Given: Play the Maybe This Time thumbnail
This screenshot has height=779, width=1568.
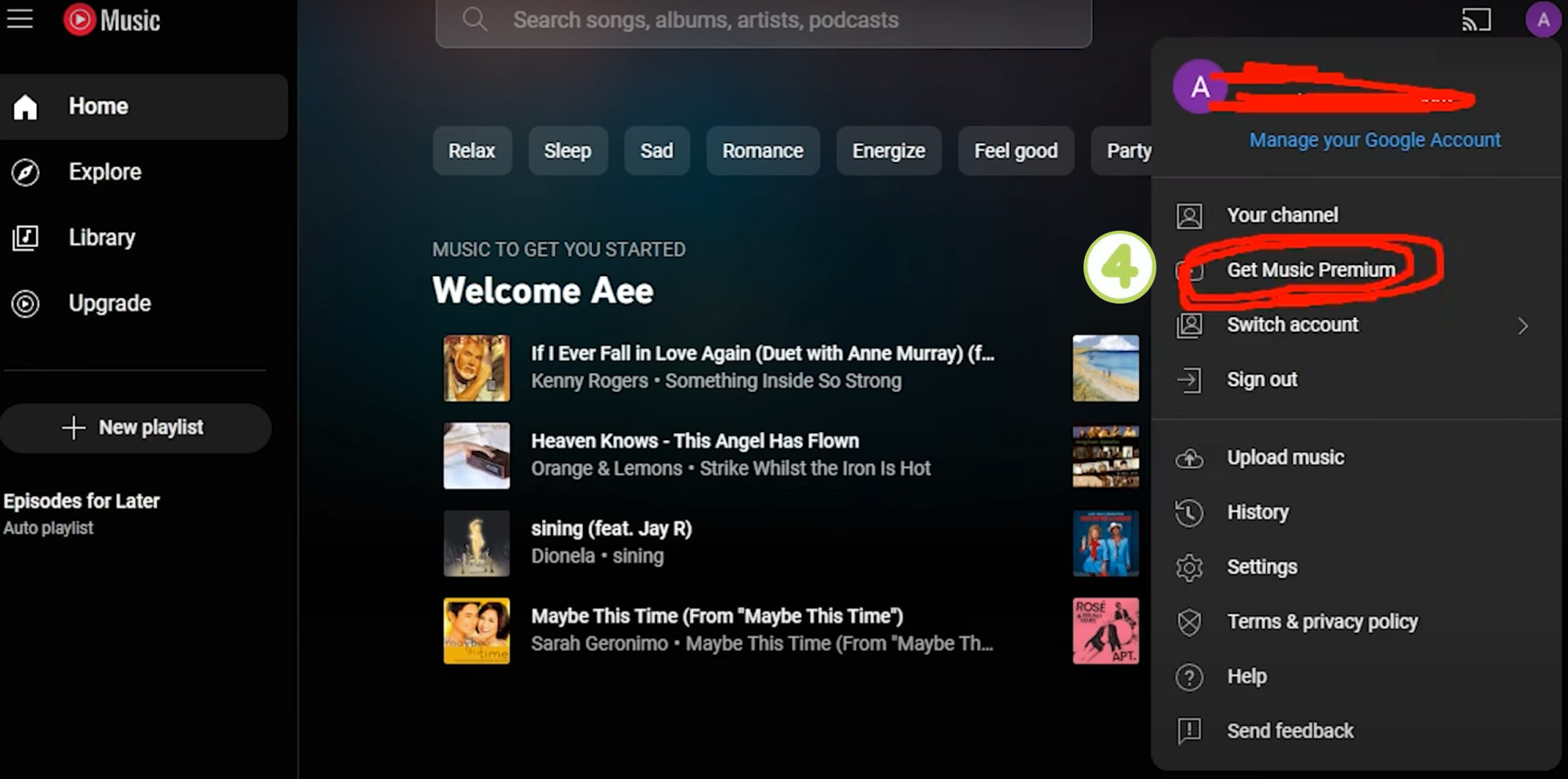Looking at the screenshot, I should click(477, 631).
